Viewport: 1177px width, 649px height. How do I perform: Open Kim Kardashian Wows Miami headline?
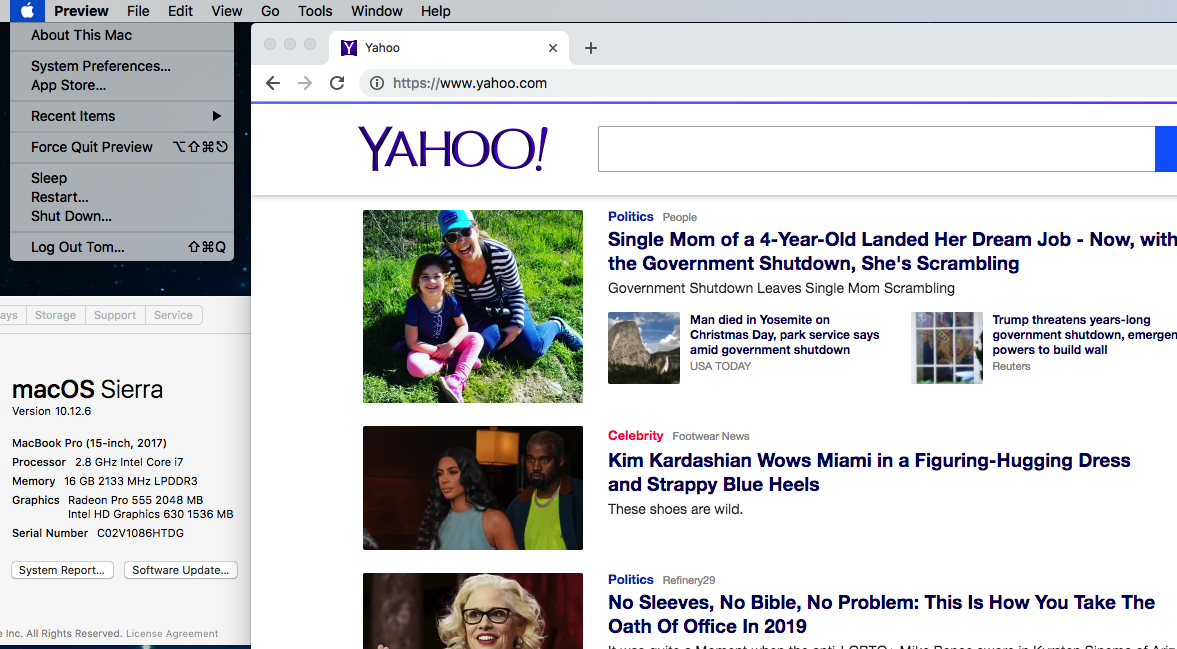[x=869, y=472]
